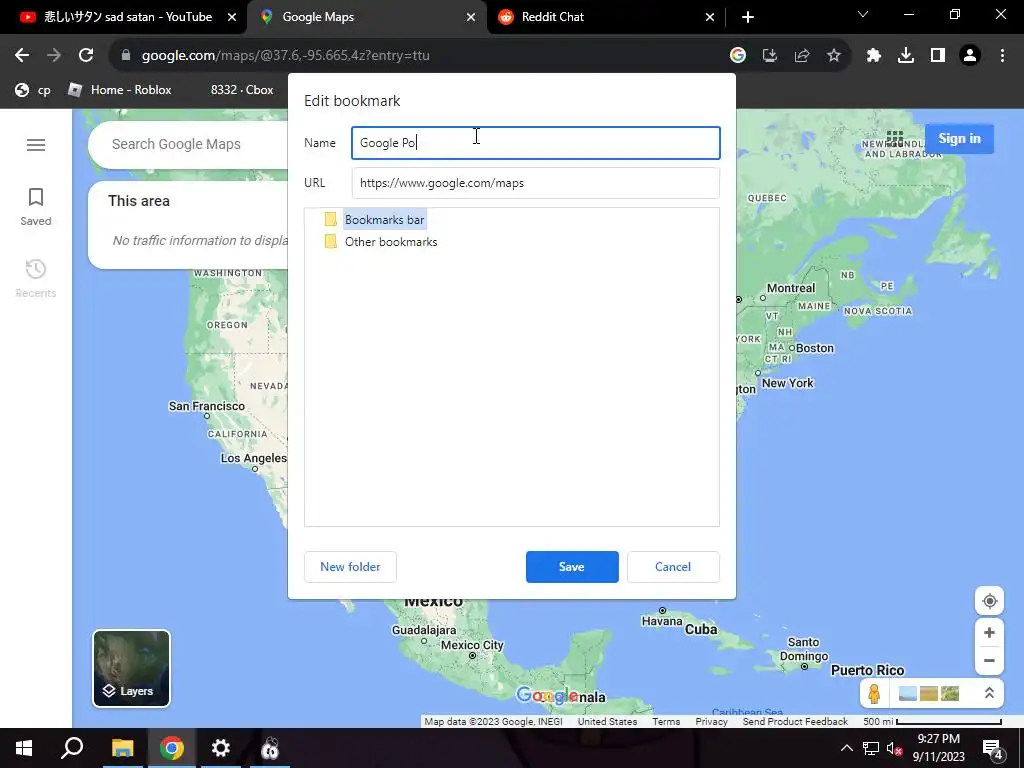Click the browser back arrow

click(x=22, y=56)
